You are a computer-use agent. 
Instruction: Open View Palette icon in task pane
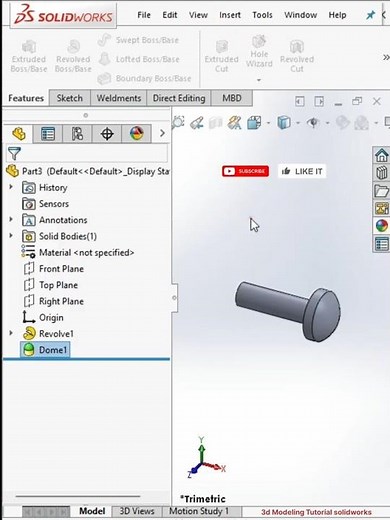(382, 209)
